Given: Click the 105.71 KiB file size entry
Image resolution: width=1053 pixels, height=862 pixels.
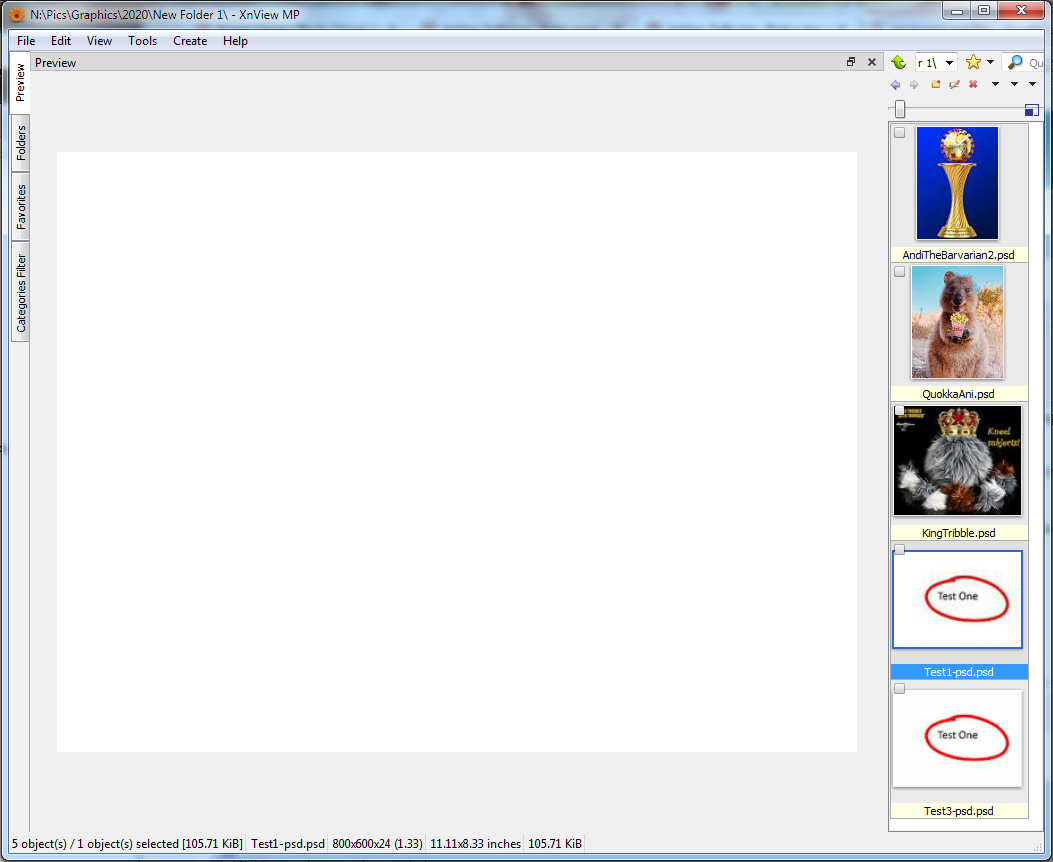Looking at the screenshot, I should (x=555, y=844).
